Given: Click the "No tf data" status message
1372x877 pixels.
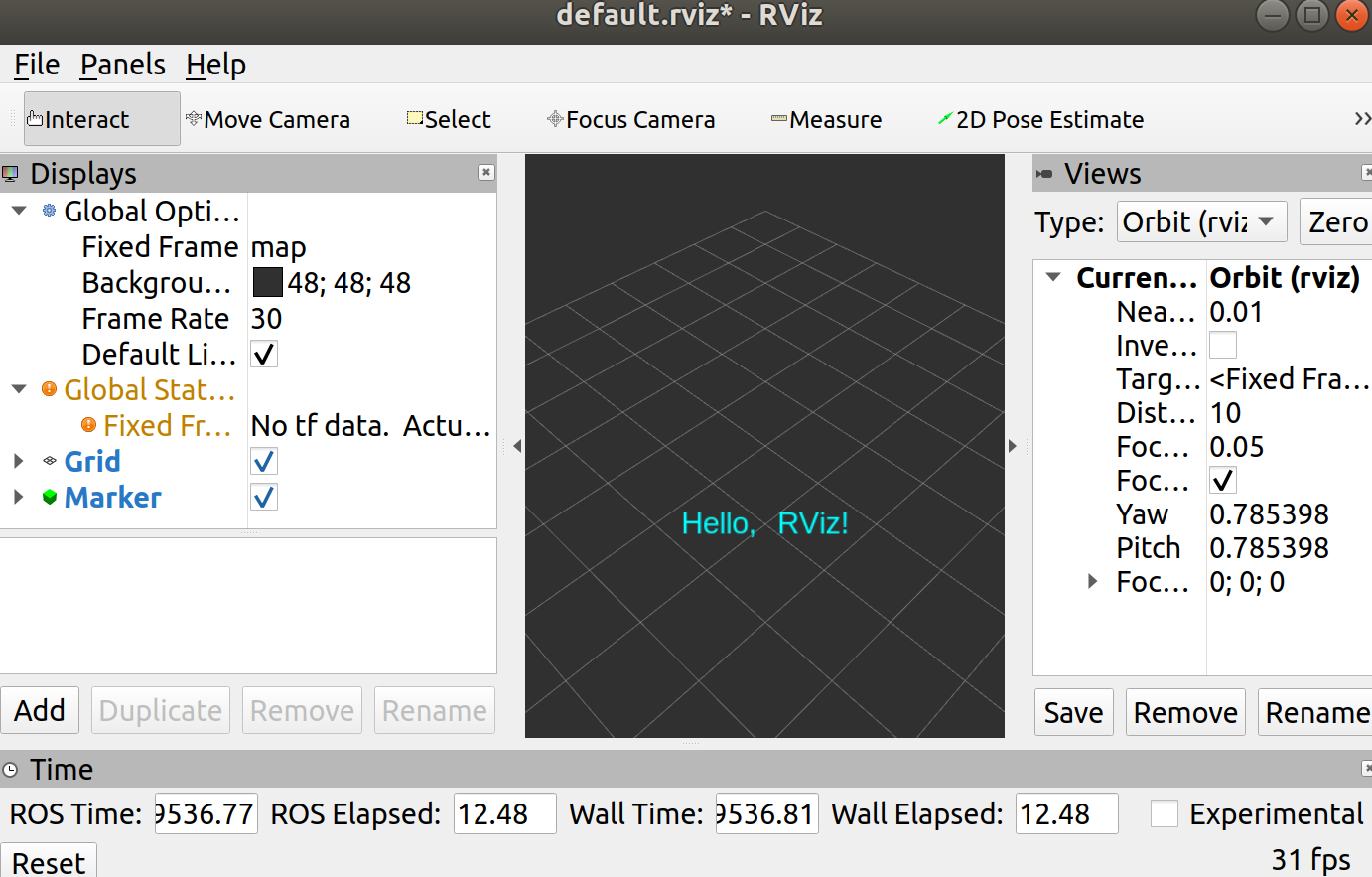Looking at the screenshot, I should tap(371, 425).
